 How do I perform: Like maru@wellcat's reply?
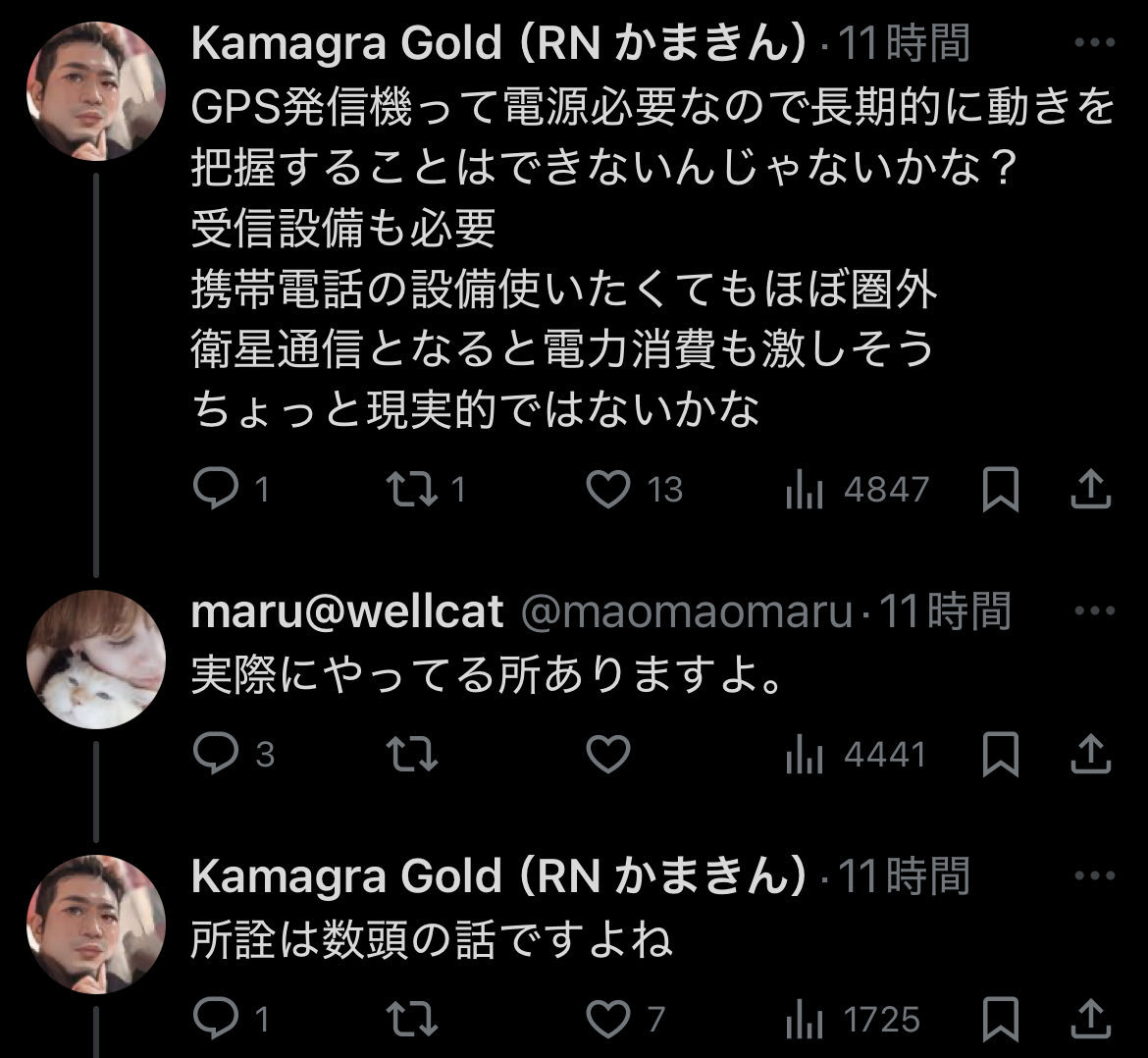pos(608,754)
